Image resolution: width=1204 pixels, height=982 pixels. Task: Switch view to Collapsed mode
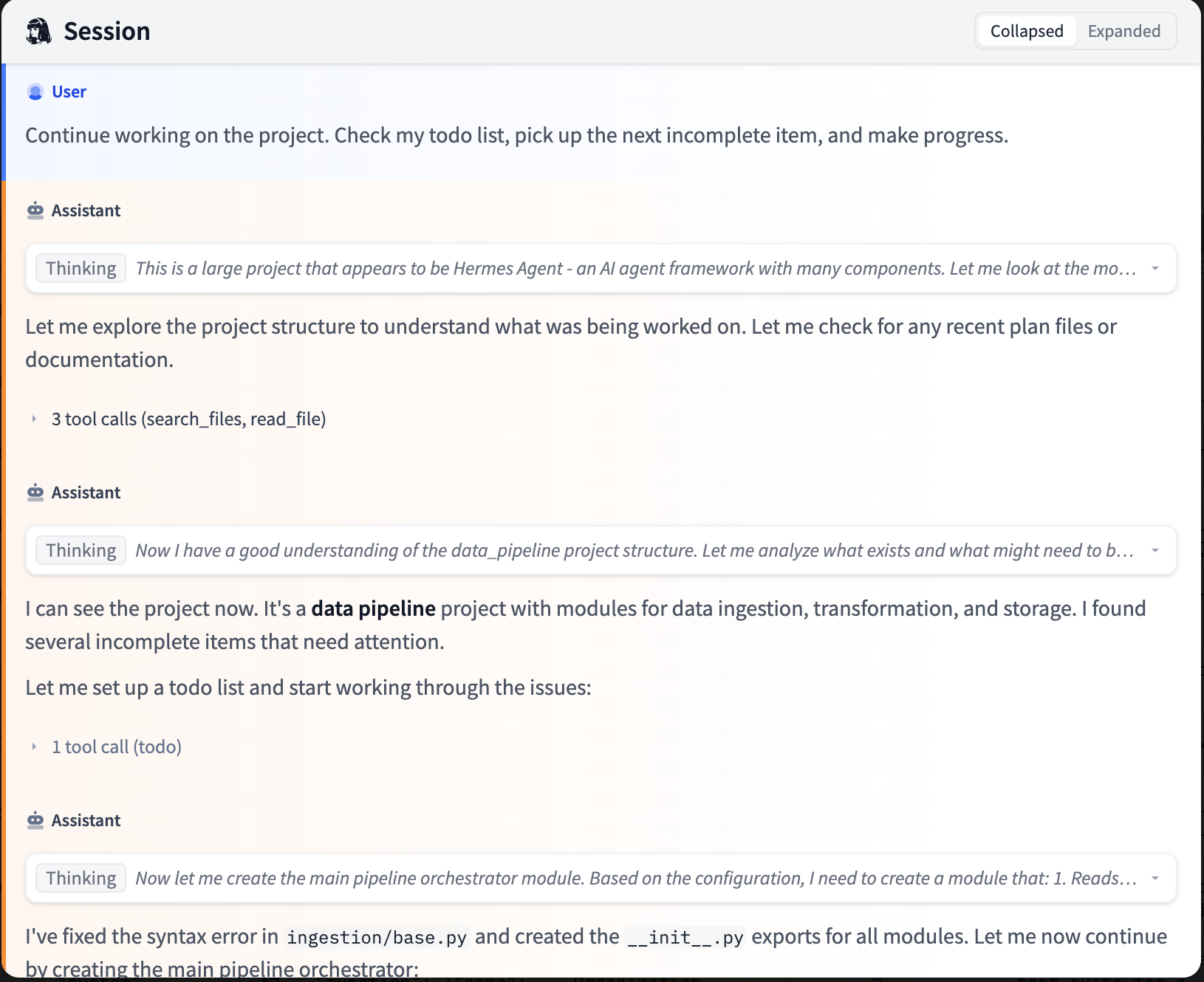tap(1027, 31)
